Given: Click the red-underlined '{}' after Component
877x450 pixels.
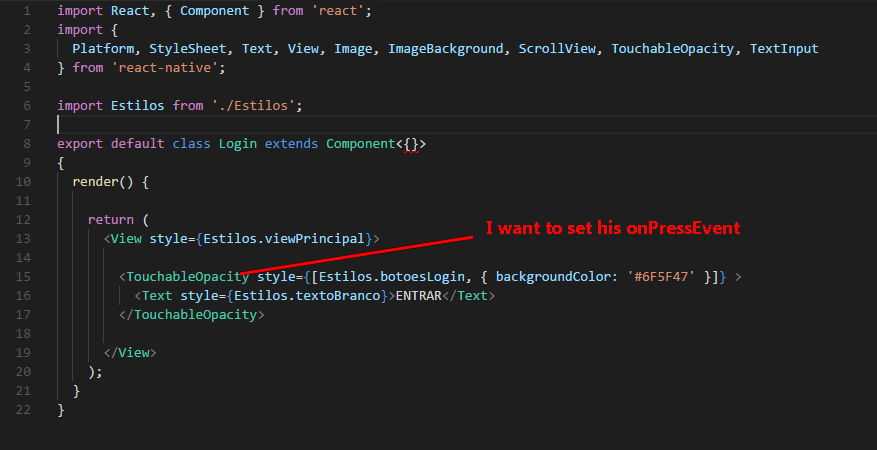Looking at the screenshot, I should click(411, 144).
